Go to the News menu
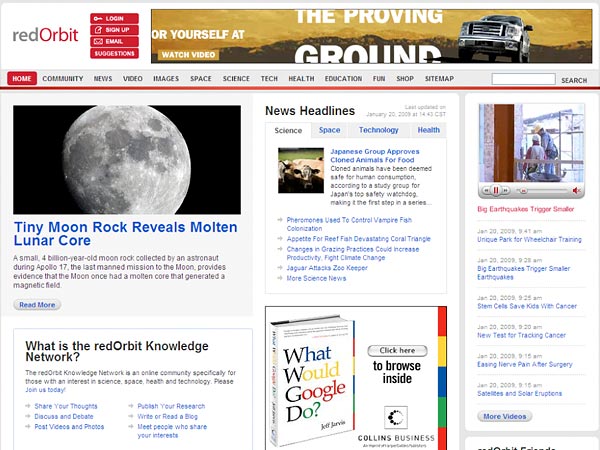Viewport: 600px width, 450px height. coord(103,78)
